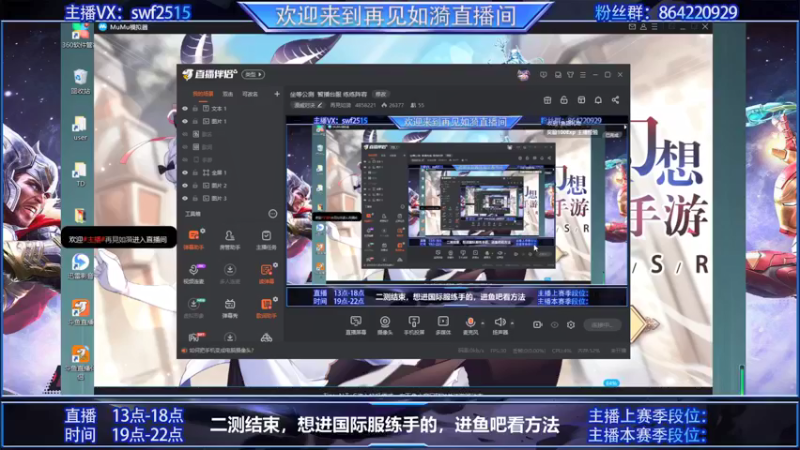Viewport: 800px width, 450px height.
Task: Hide the 图片 2 layer with its eye icon
Action: (185, 186)
